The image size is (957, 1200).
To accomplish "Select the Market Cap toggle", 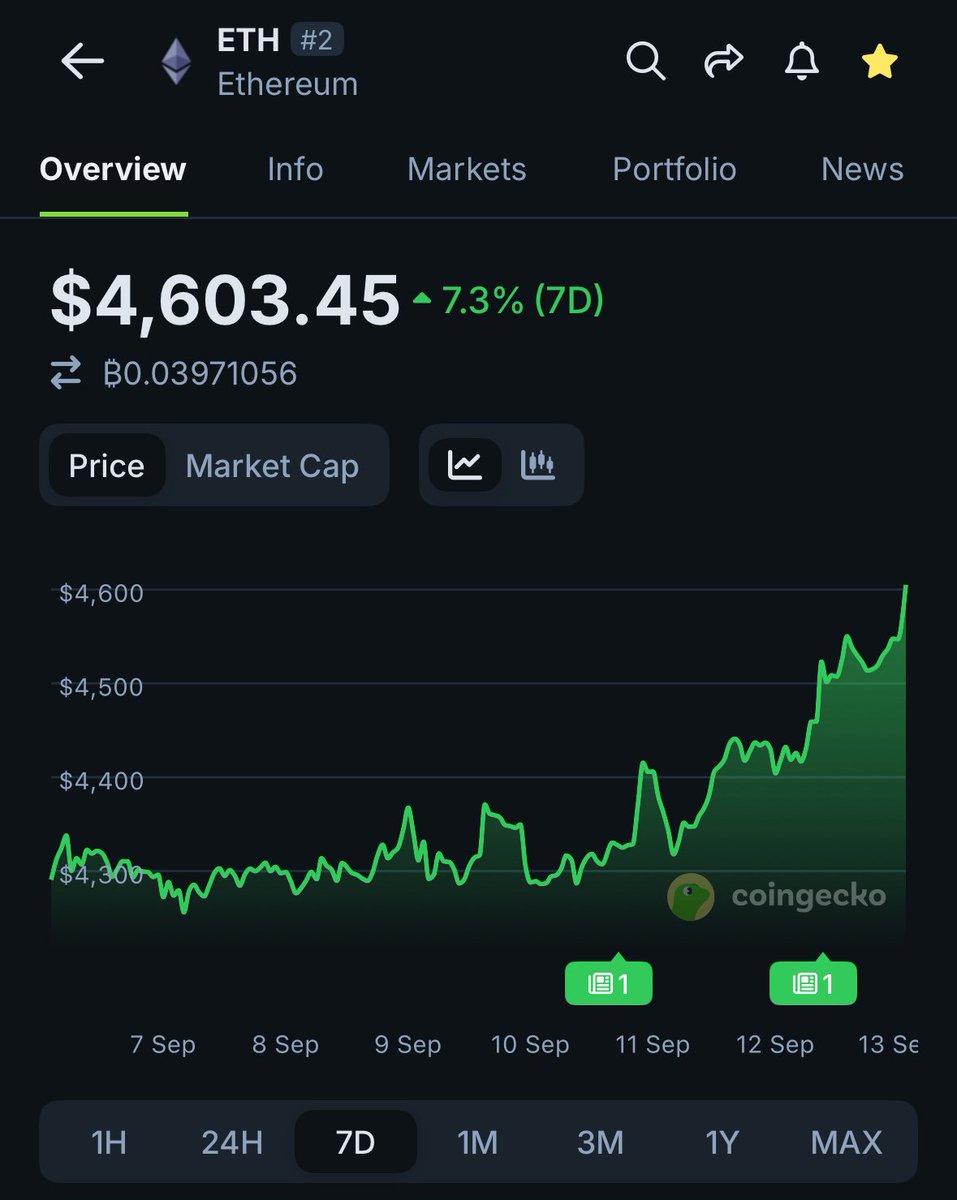I will (x=272, y=466).
